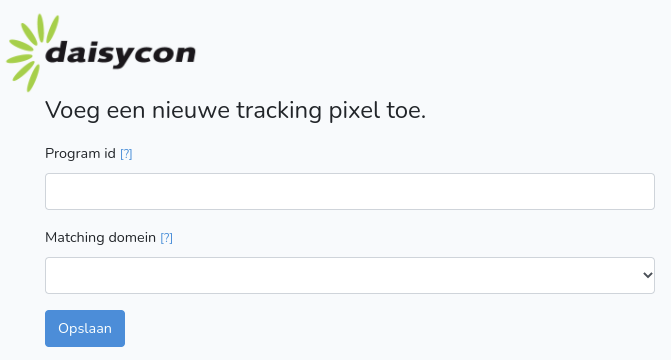Screen dimensions: 671x360
Task: Click the chevron arrow in Matching domein select
Action: 647,275
